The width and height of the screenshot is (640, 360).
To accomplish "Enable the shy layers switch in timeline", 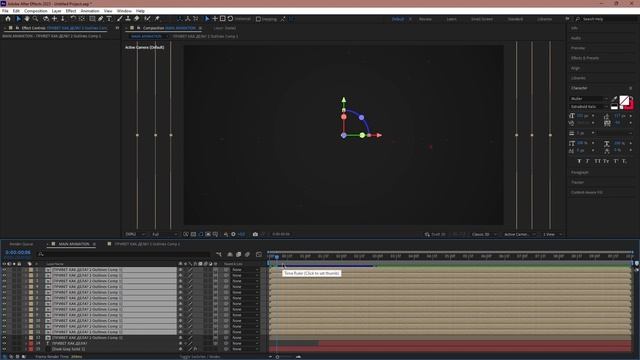I will 230,254.
